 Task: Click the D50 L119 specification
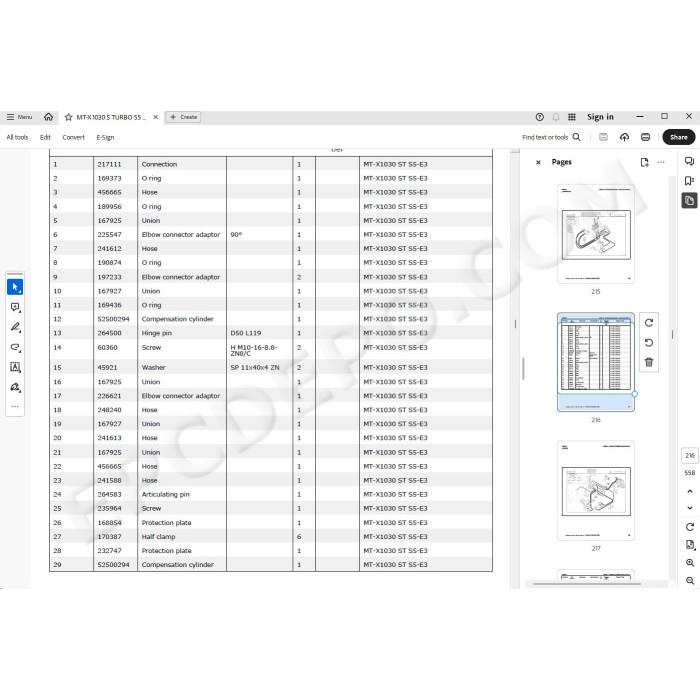(x=246, y=333)
